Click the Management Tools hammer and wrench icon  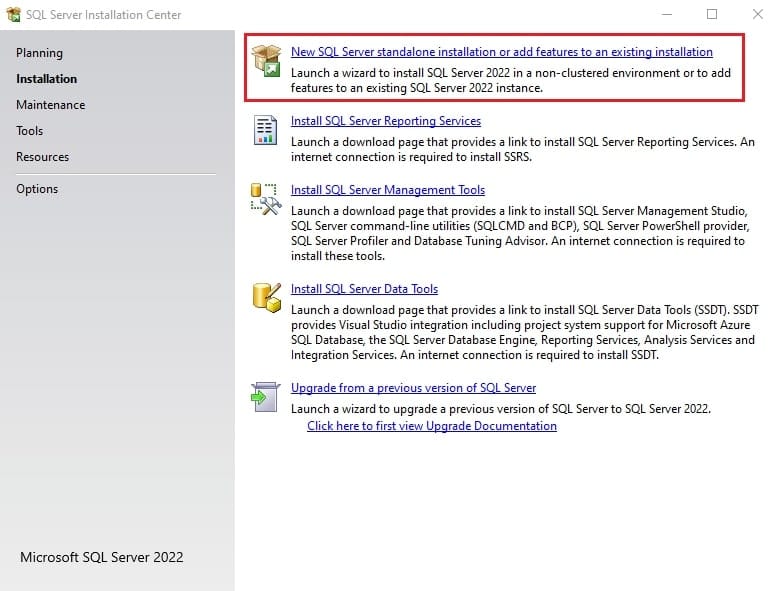click(x=266, y=199)
